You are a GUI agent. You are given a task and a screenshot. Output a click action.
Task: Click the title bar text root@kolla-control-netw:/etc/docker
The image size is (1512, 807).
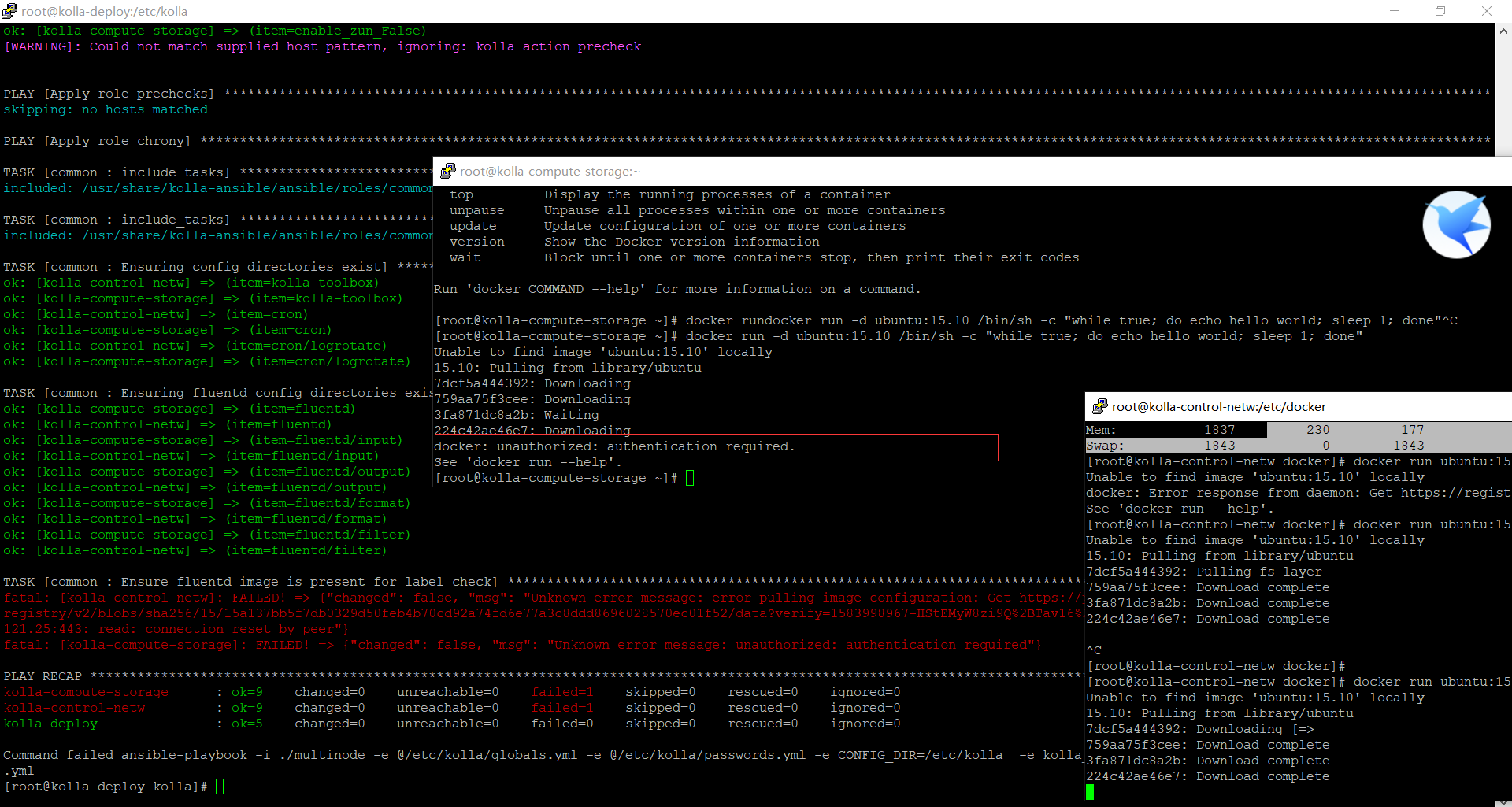point(1219,406)
